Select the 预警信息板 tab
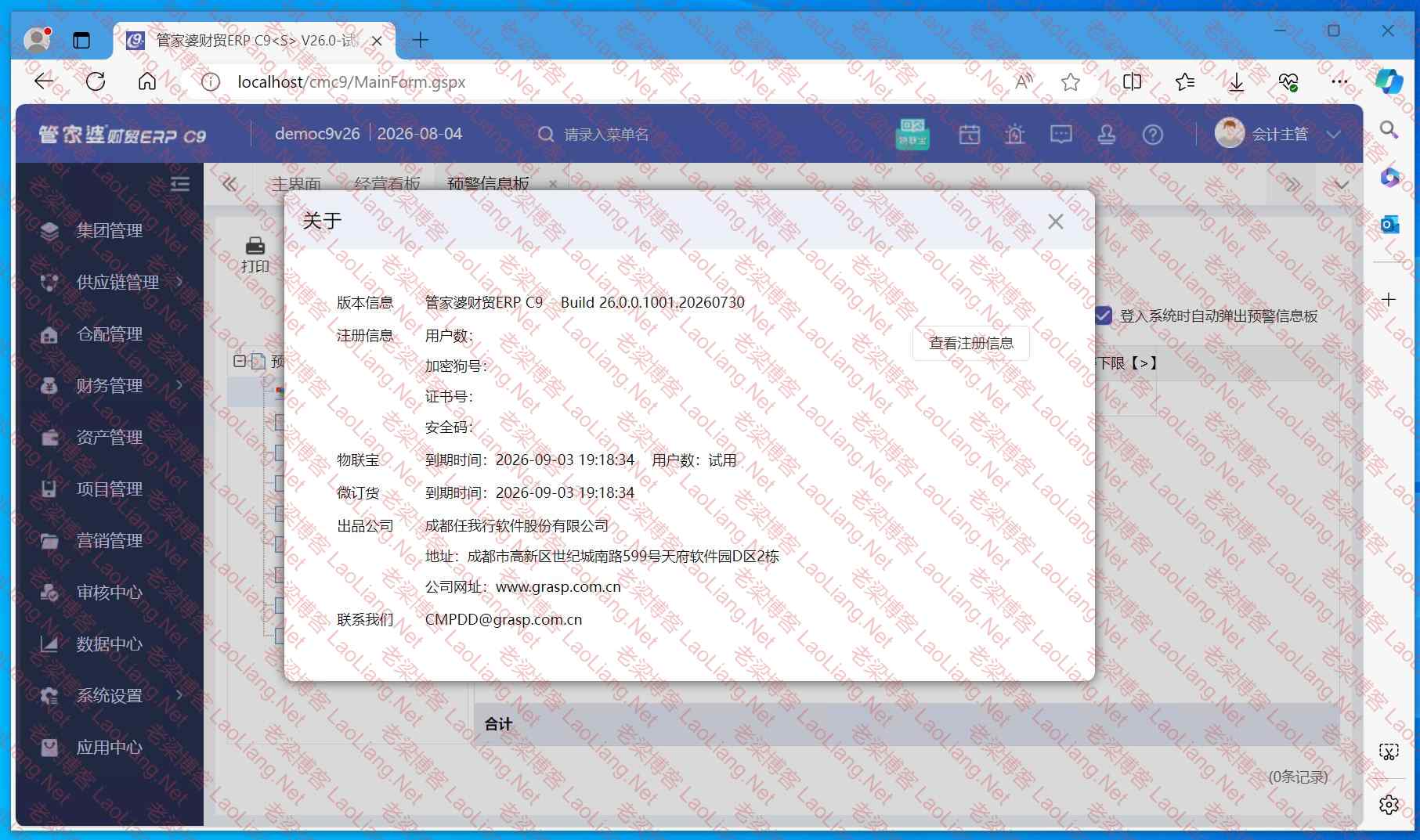Image resolution: width=1420 pixels, height=840 pixels. 488,184
